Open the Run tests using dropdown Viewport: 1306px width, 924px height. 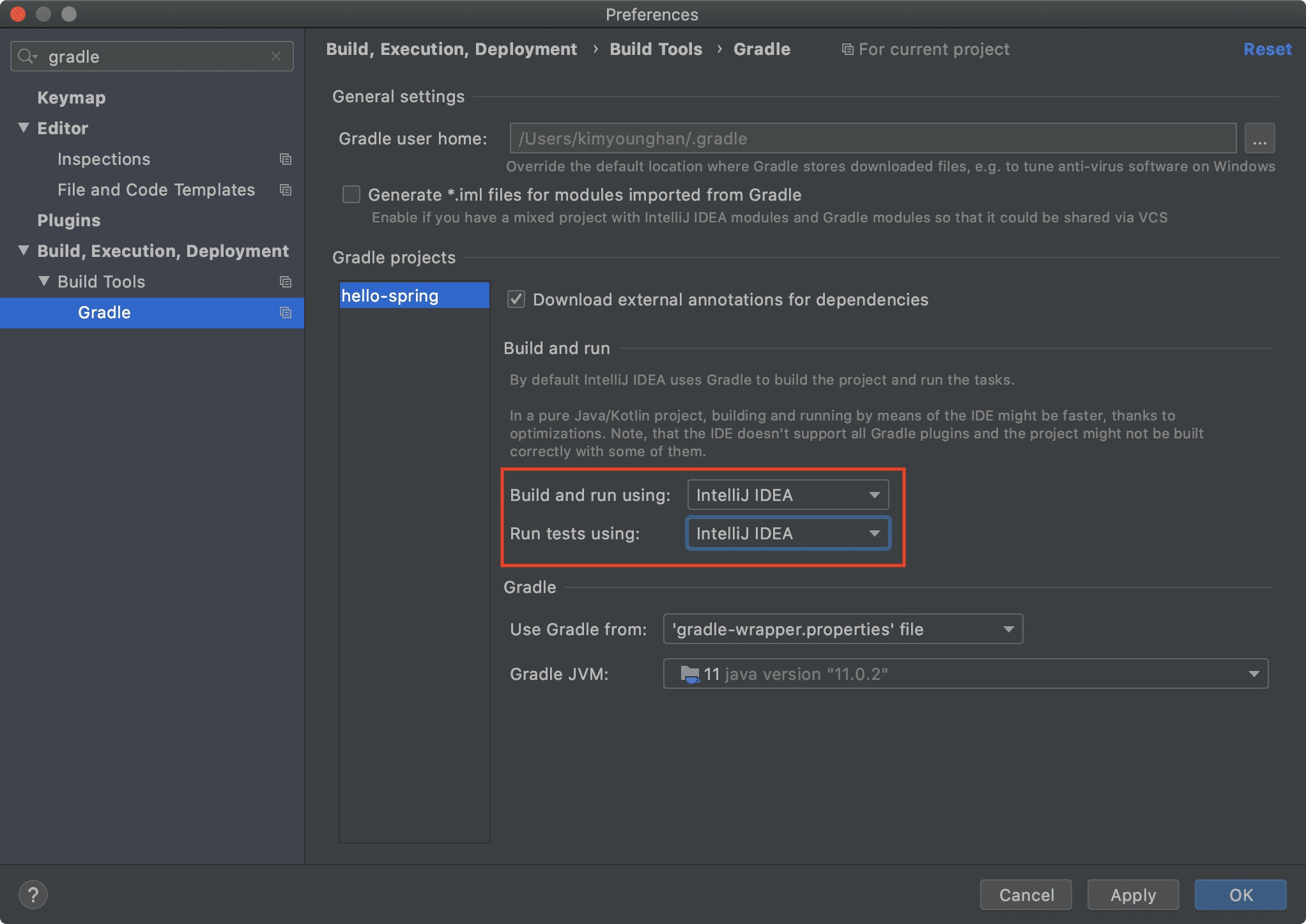tap(788, 534)
